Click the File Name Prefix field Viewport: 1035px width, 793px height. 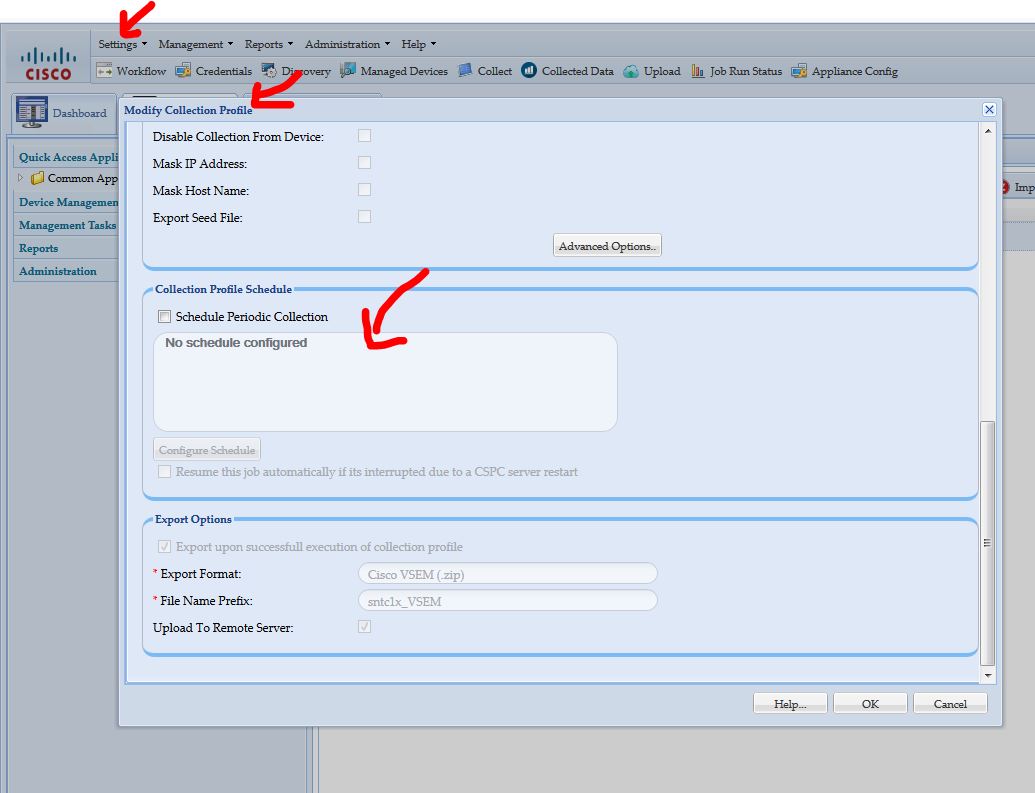click(507, 601)
